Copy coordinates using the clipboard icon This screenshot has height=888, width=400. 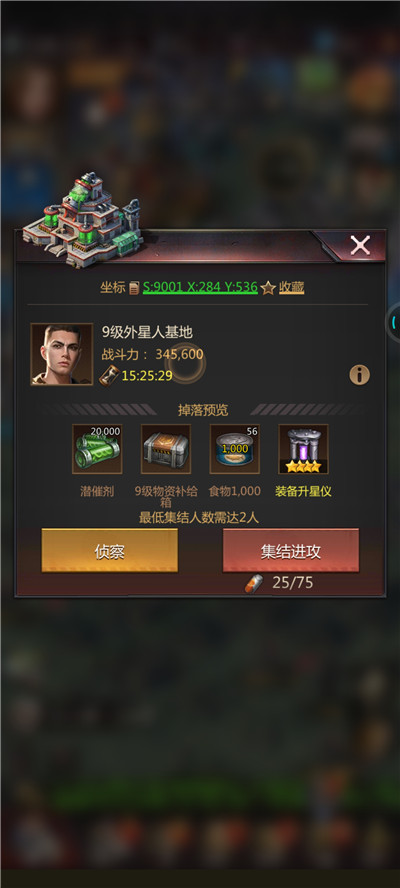pyautogui.click(x=134, y=288)
